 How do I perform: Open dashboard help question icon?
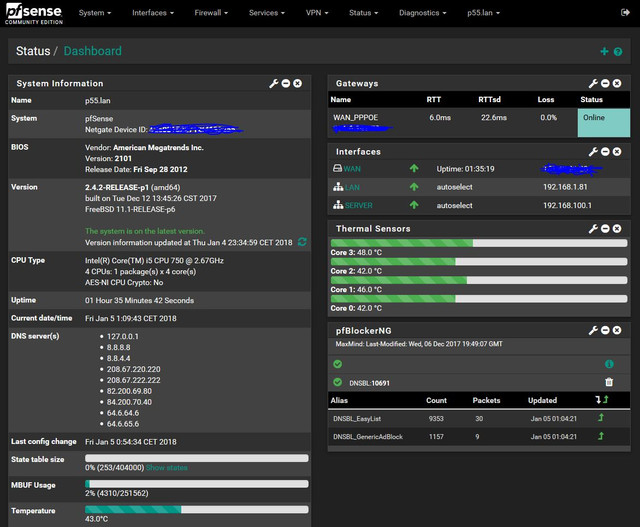618,51
